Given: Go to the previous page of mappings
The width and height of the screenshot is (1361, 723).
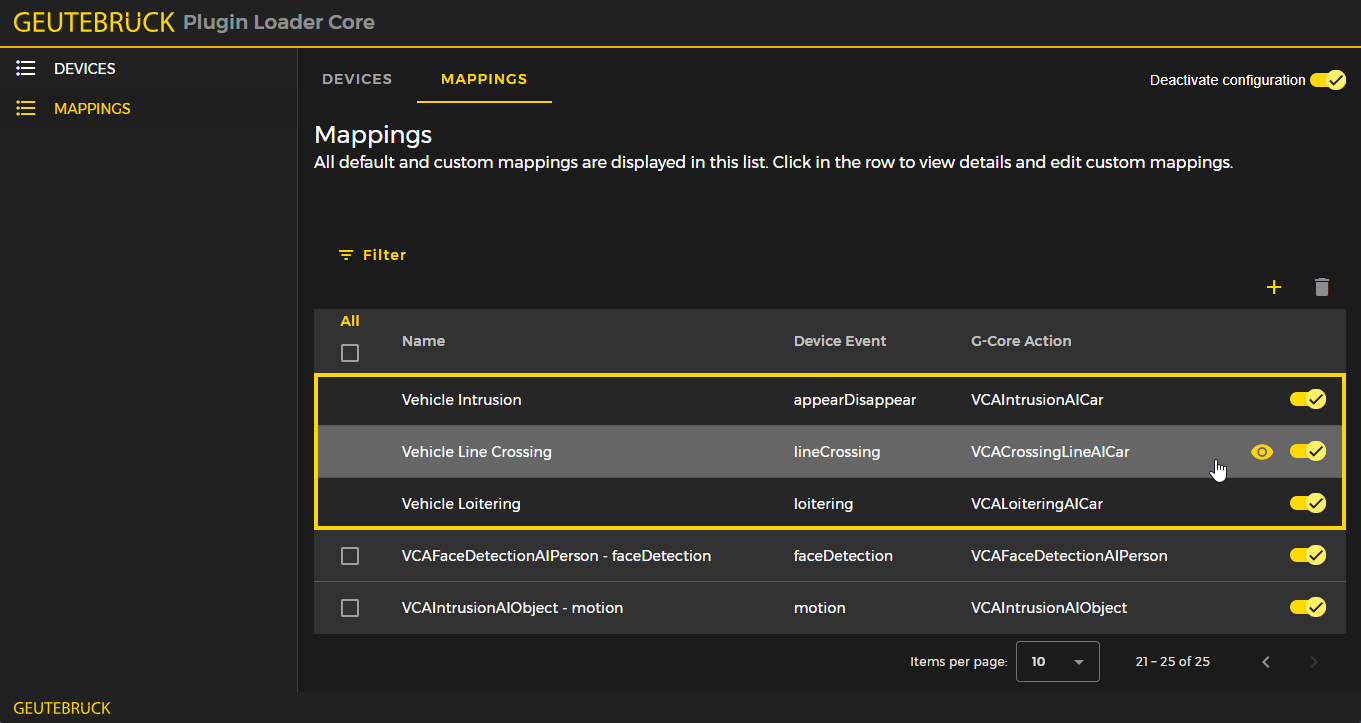Looking at the screenshot, I should pyautogui.click(x=1265, y=661).
